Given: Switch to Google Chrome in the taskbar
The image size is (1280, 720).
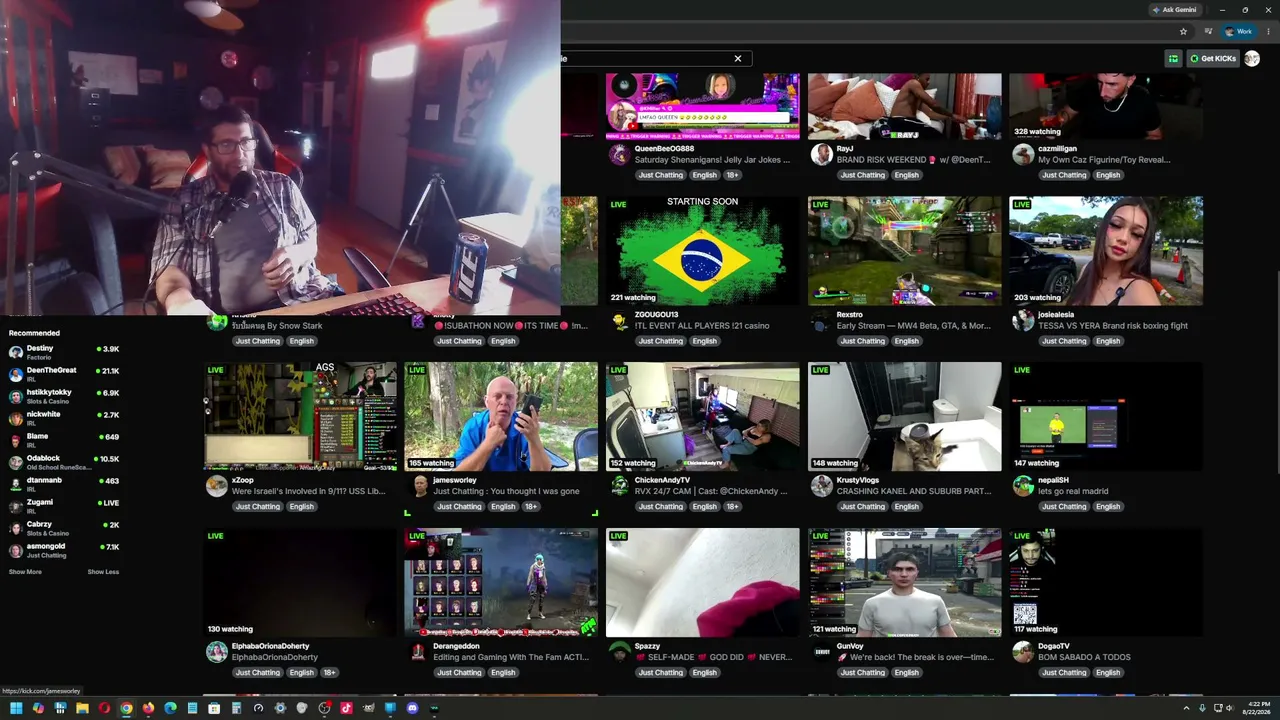Looking at the screenshot, I should [x=126, y=708].
